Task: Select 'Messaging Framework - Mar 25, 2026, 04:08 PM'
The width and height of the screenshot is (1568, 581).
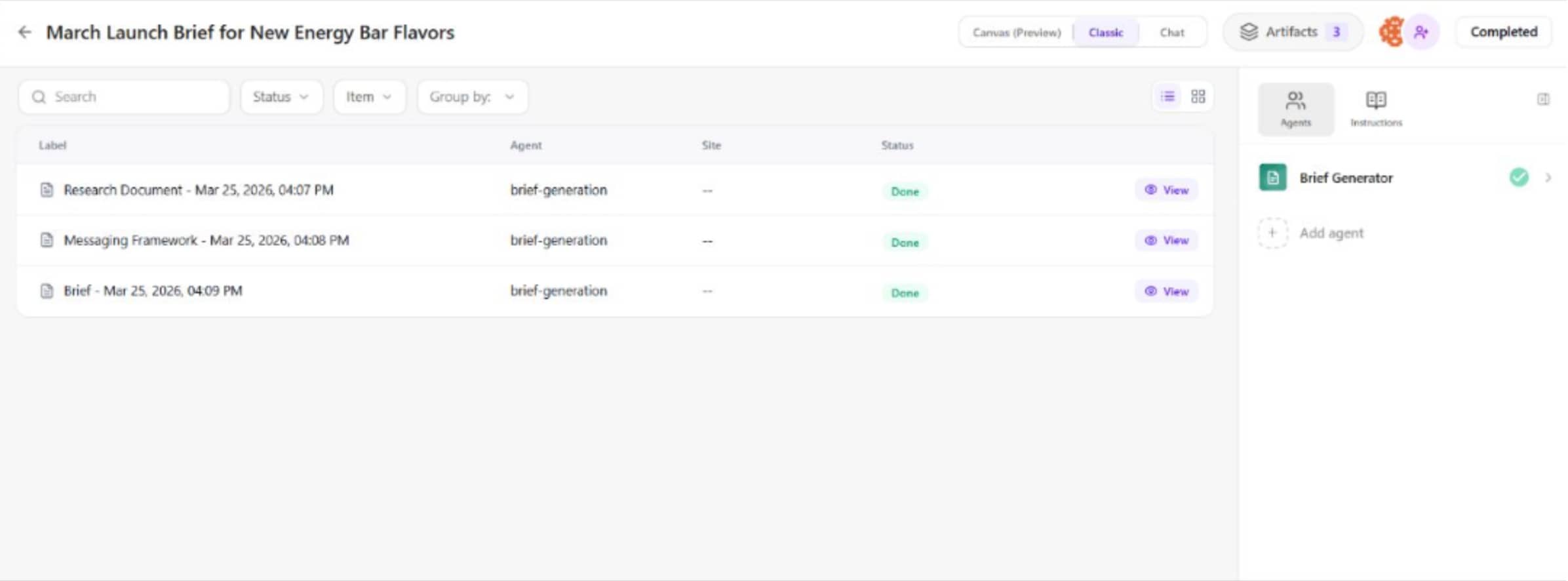Action: click(x=206, y=240)
